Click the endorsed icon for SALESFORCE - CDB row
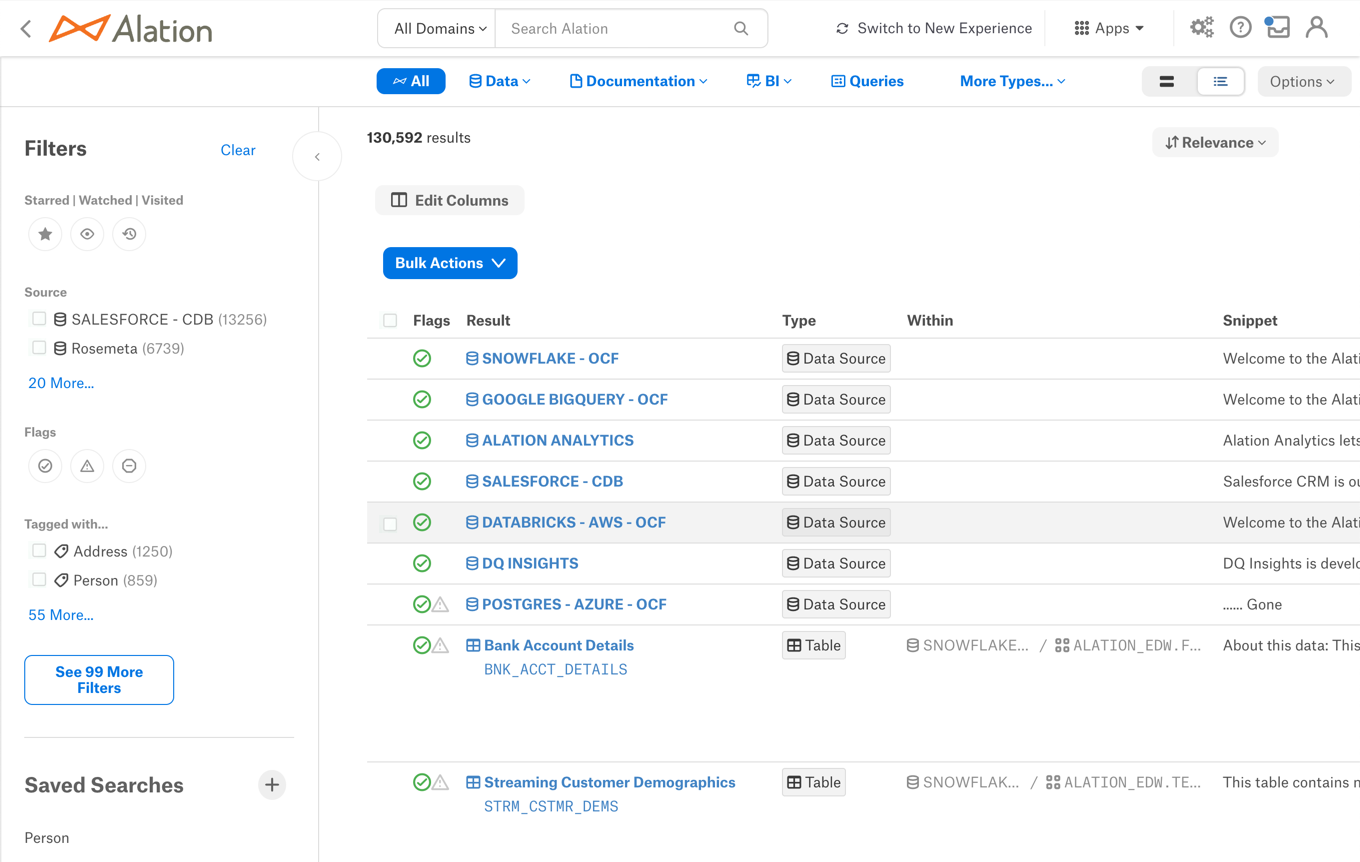 (x=422, y=481)
